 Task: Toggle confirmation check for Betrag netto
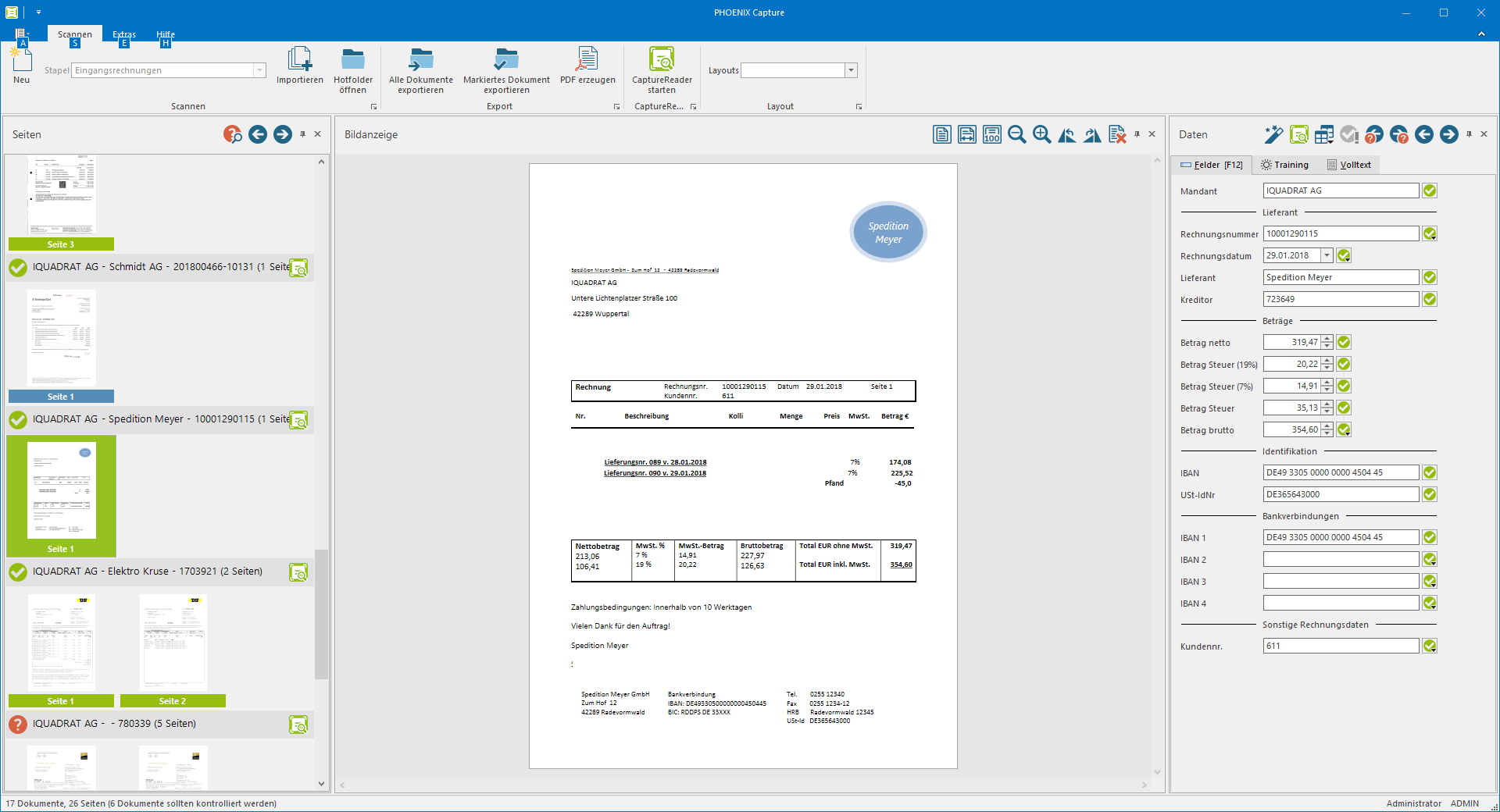(x=1344, y=342)
